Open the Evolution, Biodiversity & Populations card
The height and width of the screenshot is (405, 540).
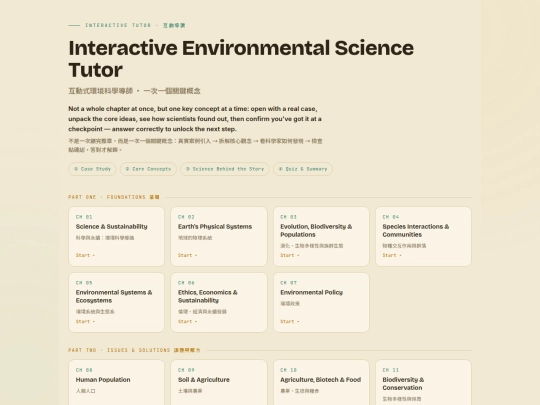tap(321, 236)
